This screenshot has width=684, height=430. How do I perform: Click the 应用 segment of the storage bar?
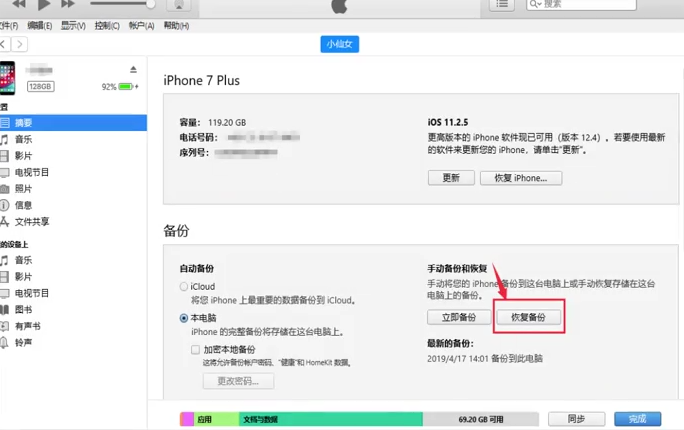pos(216,419)
